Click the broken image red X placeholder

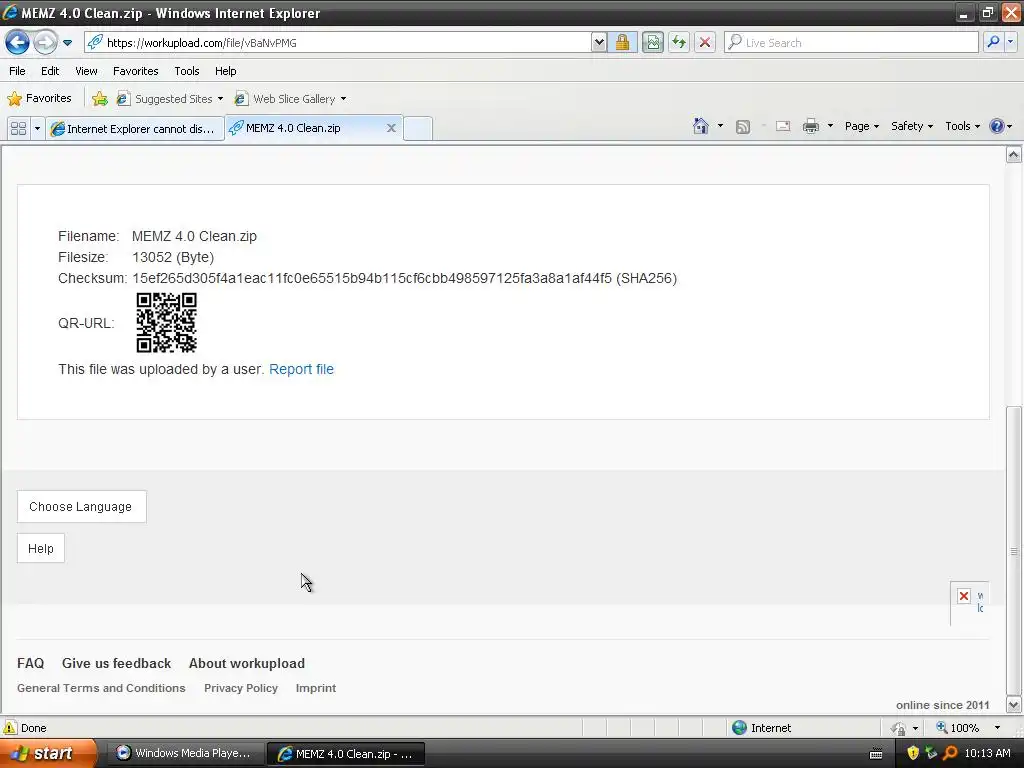click(x=964, y=596)
